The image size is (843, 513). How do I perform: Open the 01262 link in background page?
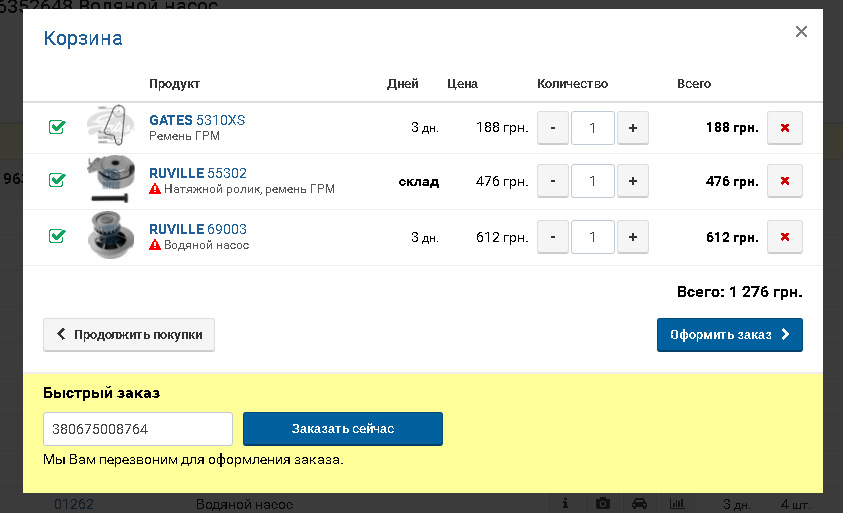(74, 504)
